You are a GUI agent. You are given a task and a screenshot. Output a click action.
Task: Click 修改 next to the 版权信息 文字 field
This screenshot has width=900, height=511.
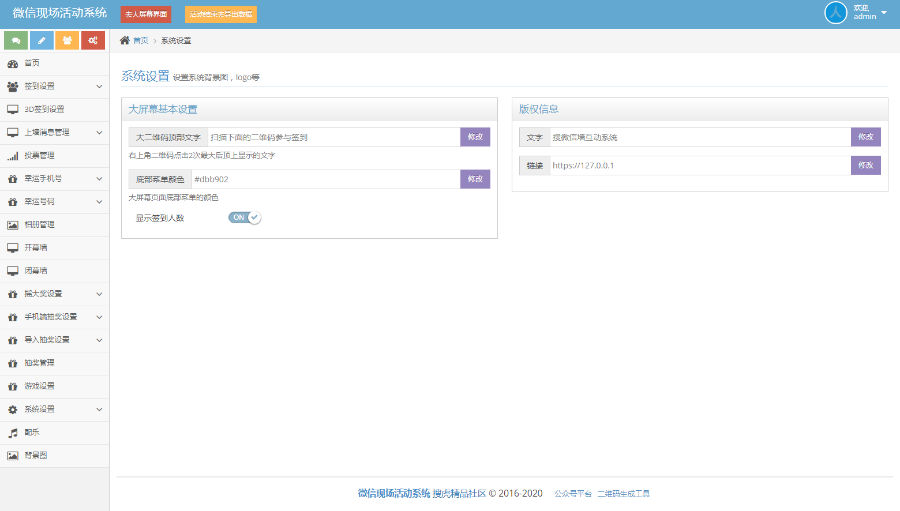[x=866, y=137]
